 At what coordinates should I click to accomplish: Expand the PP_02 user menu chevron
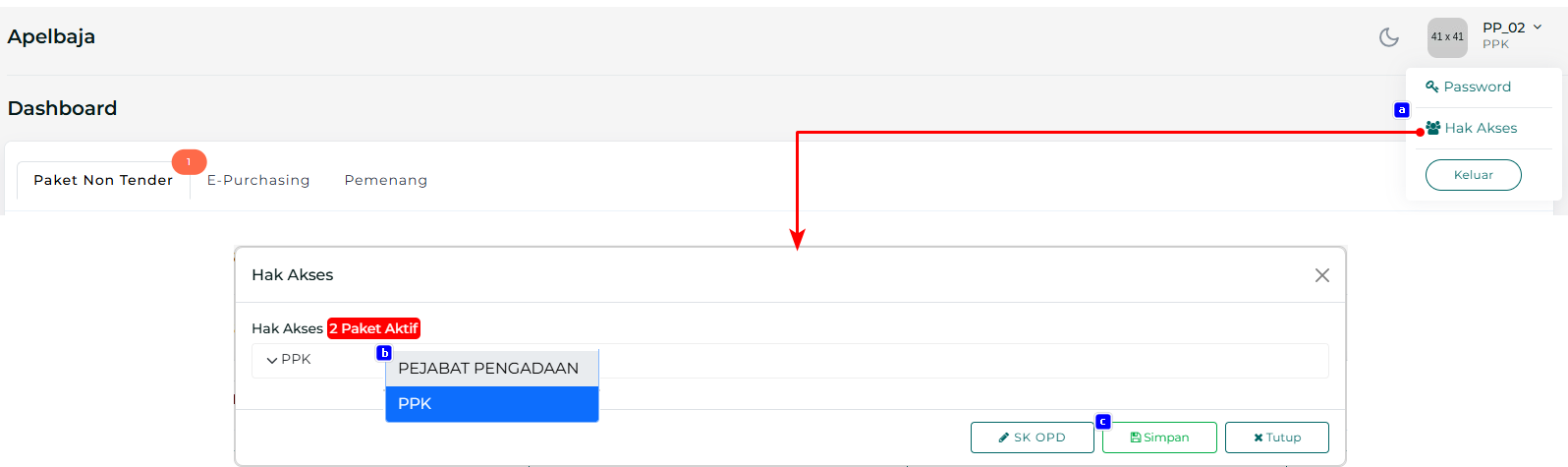point(1538,27)
